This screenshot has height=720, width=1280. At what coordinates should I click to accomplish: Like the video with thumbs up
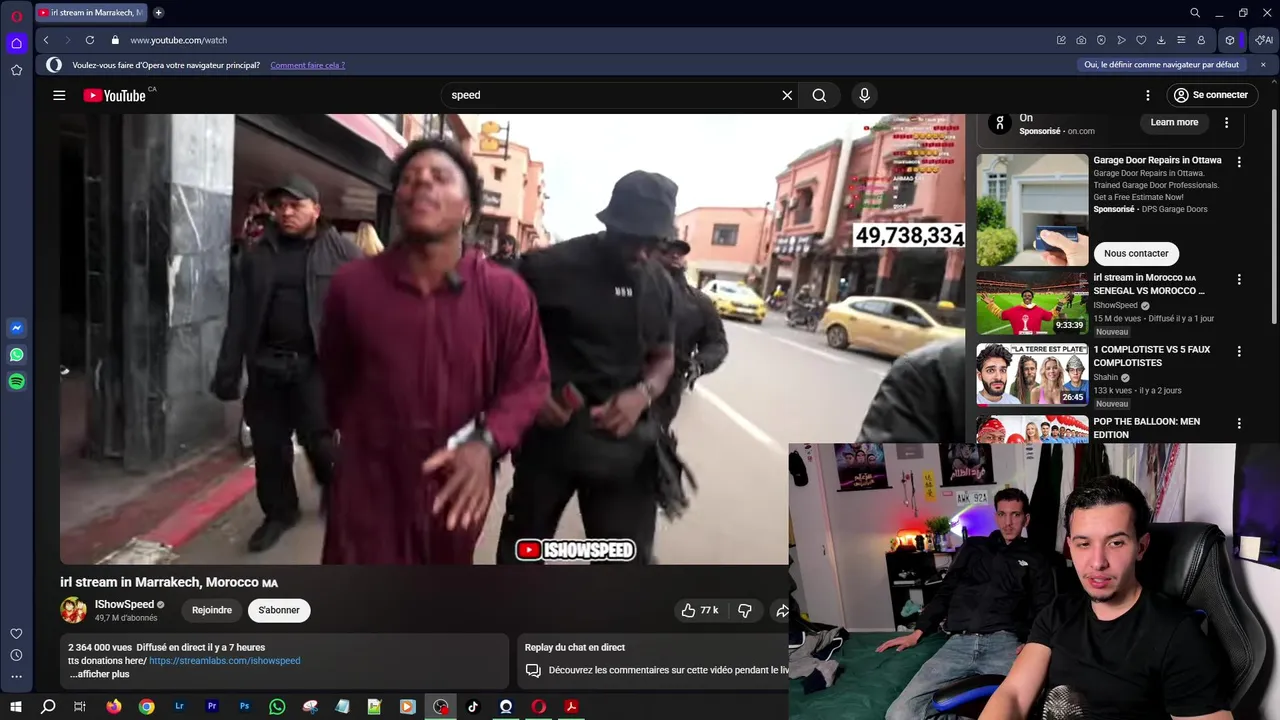coord(700,610)
